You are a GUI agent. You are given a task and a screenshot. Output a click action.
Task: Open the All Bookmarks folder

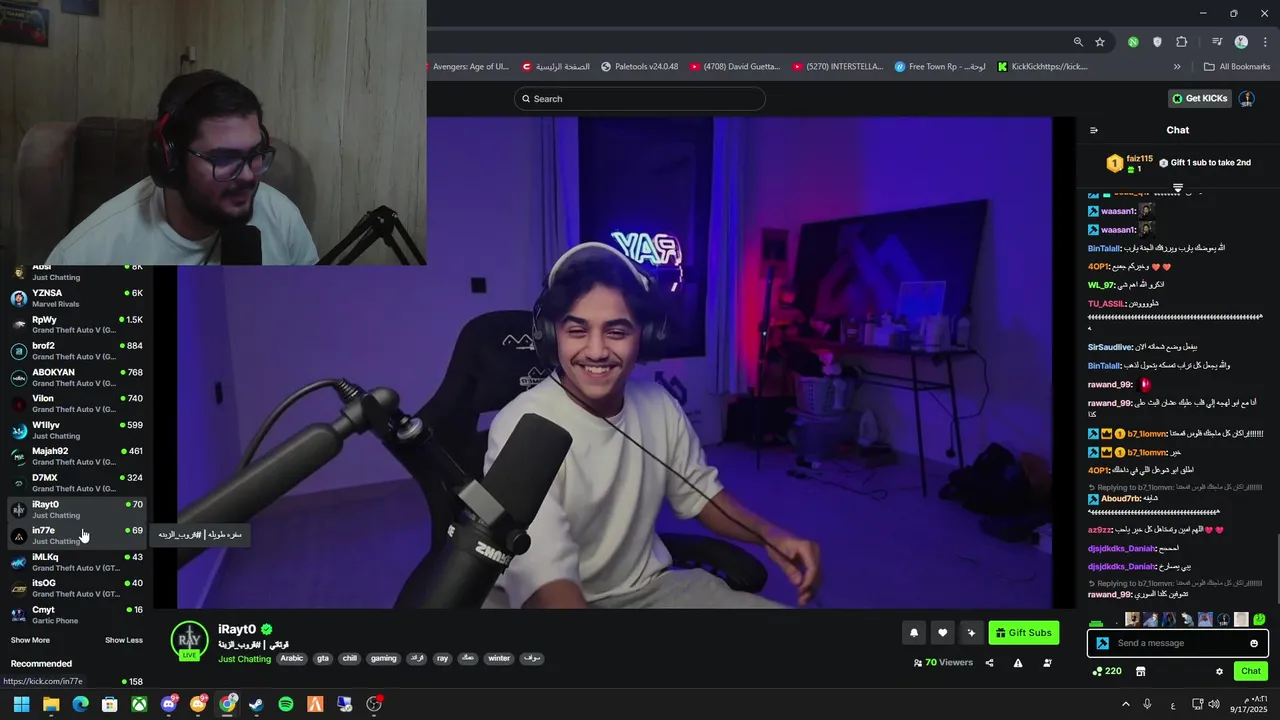point(1237,67)
